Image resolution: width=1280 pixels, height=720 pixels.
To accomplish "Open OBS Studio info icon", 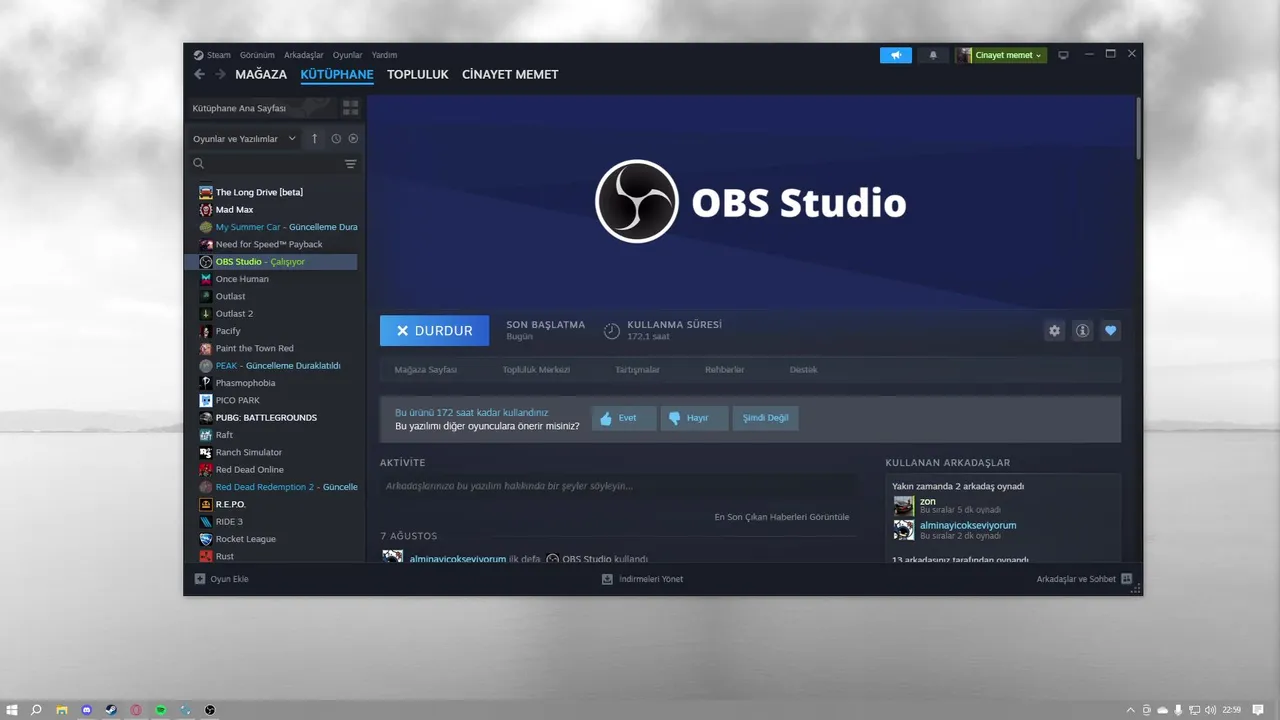I will pos(1082,330).
